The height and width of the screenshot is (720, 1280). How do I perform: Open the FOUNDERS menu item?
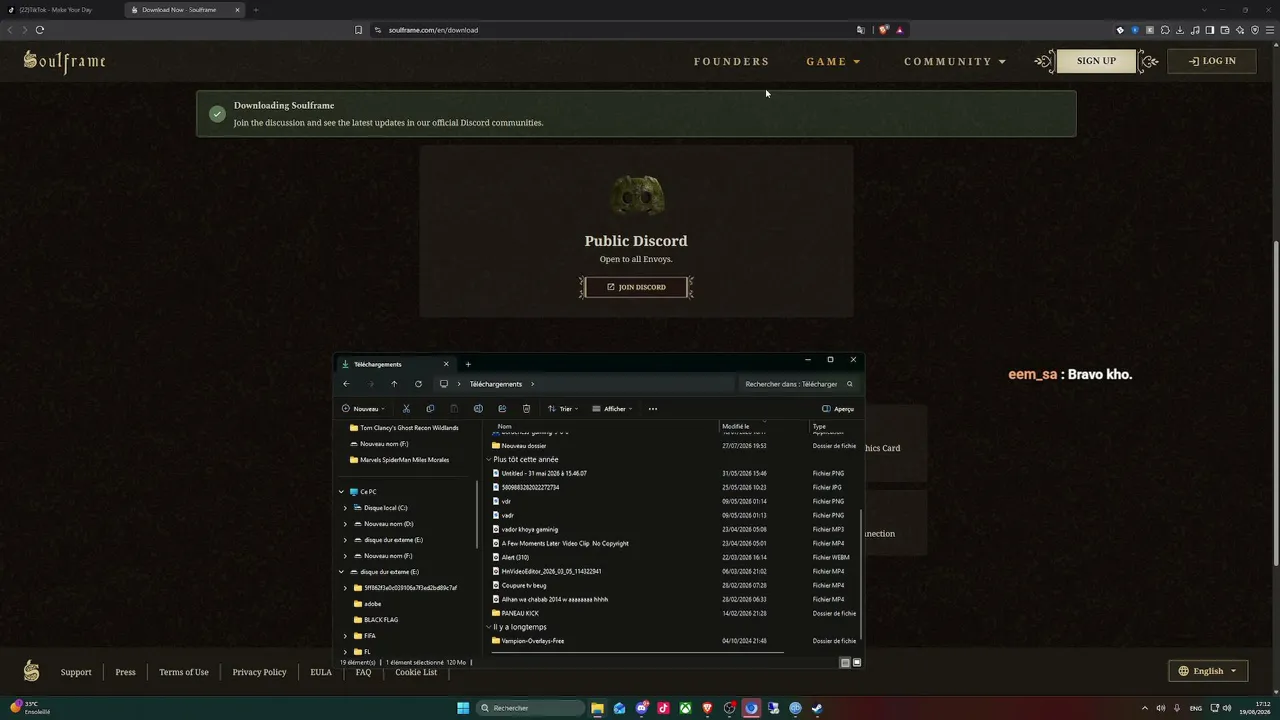click(x=732, y=62)
